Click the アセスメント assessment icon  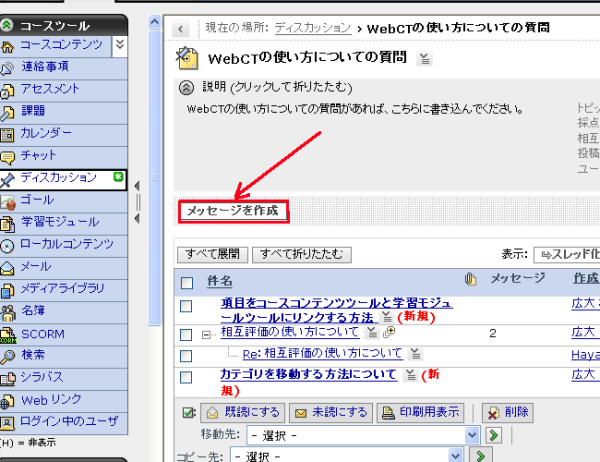coord(7,91)
